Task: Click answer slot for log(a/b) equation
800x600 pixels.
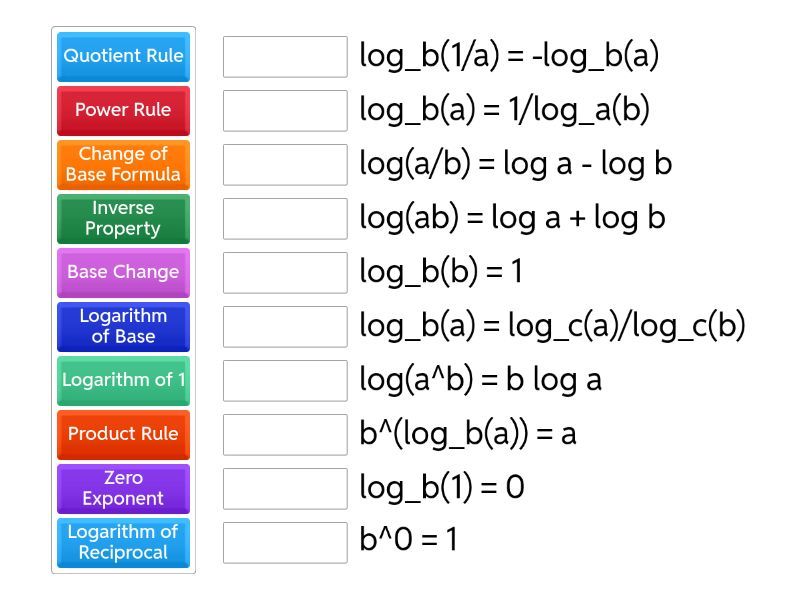Action: 285,165
